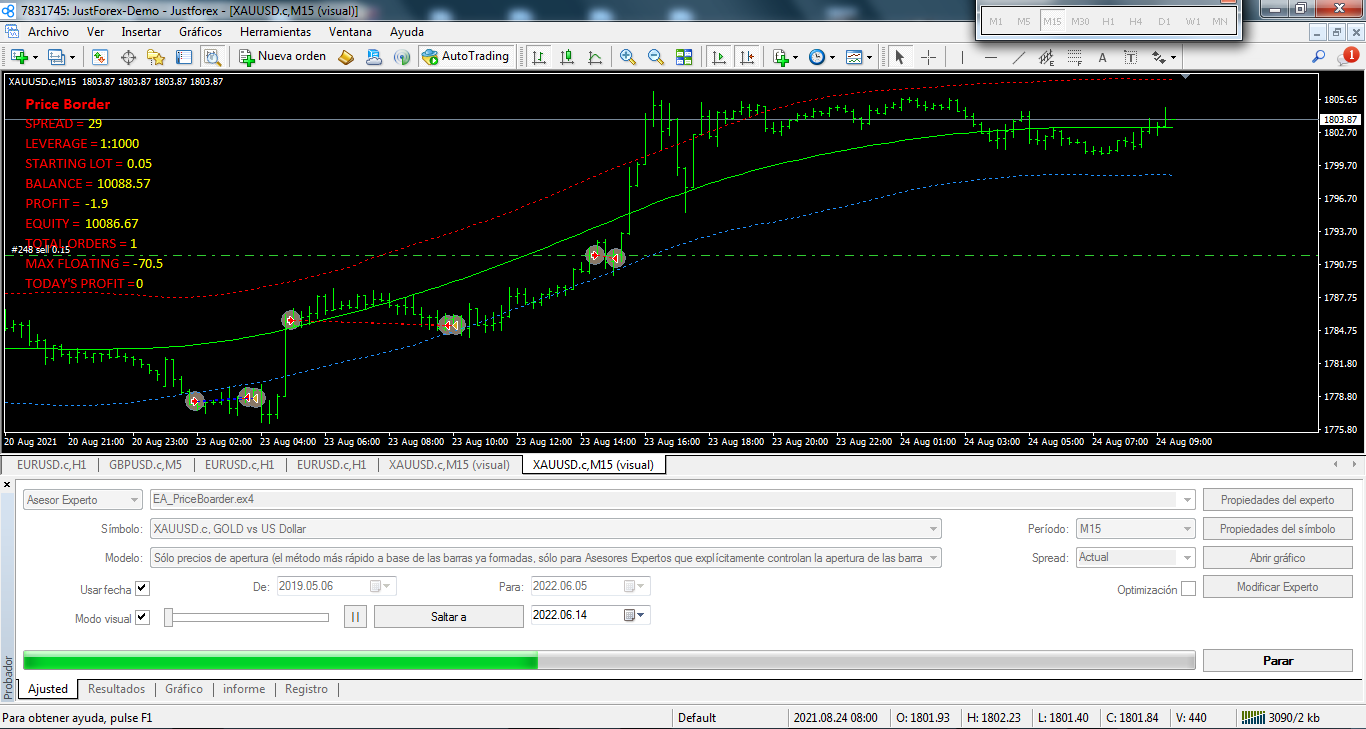Zoom in on the chart
Screen dimensions: 1366x729
[x=628, y=57]
